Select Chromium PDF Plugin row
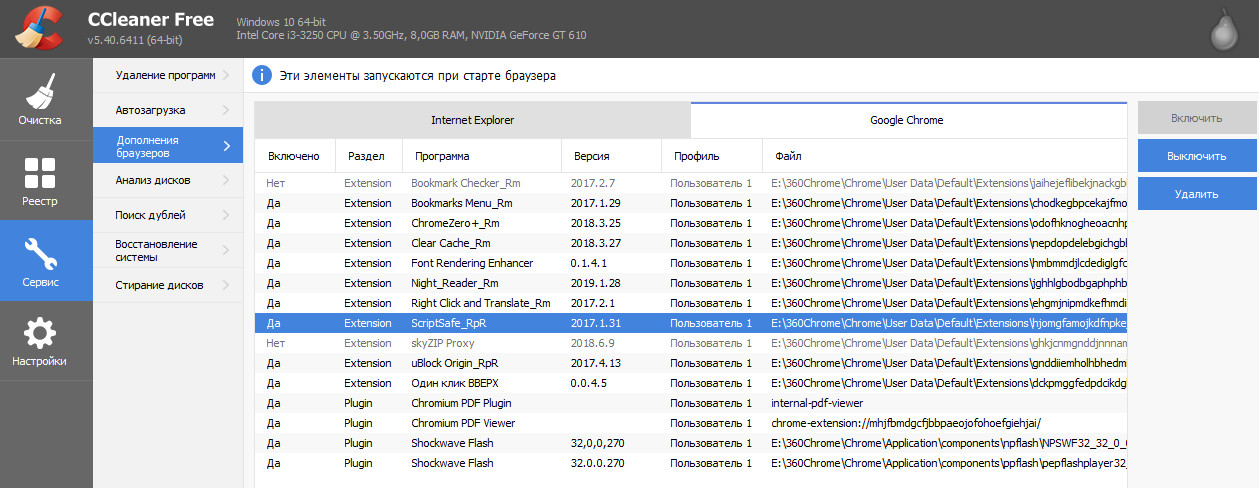This screenshot has height=488, width=1259. (x=691, y=403)
